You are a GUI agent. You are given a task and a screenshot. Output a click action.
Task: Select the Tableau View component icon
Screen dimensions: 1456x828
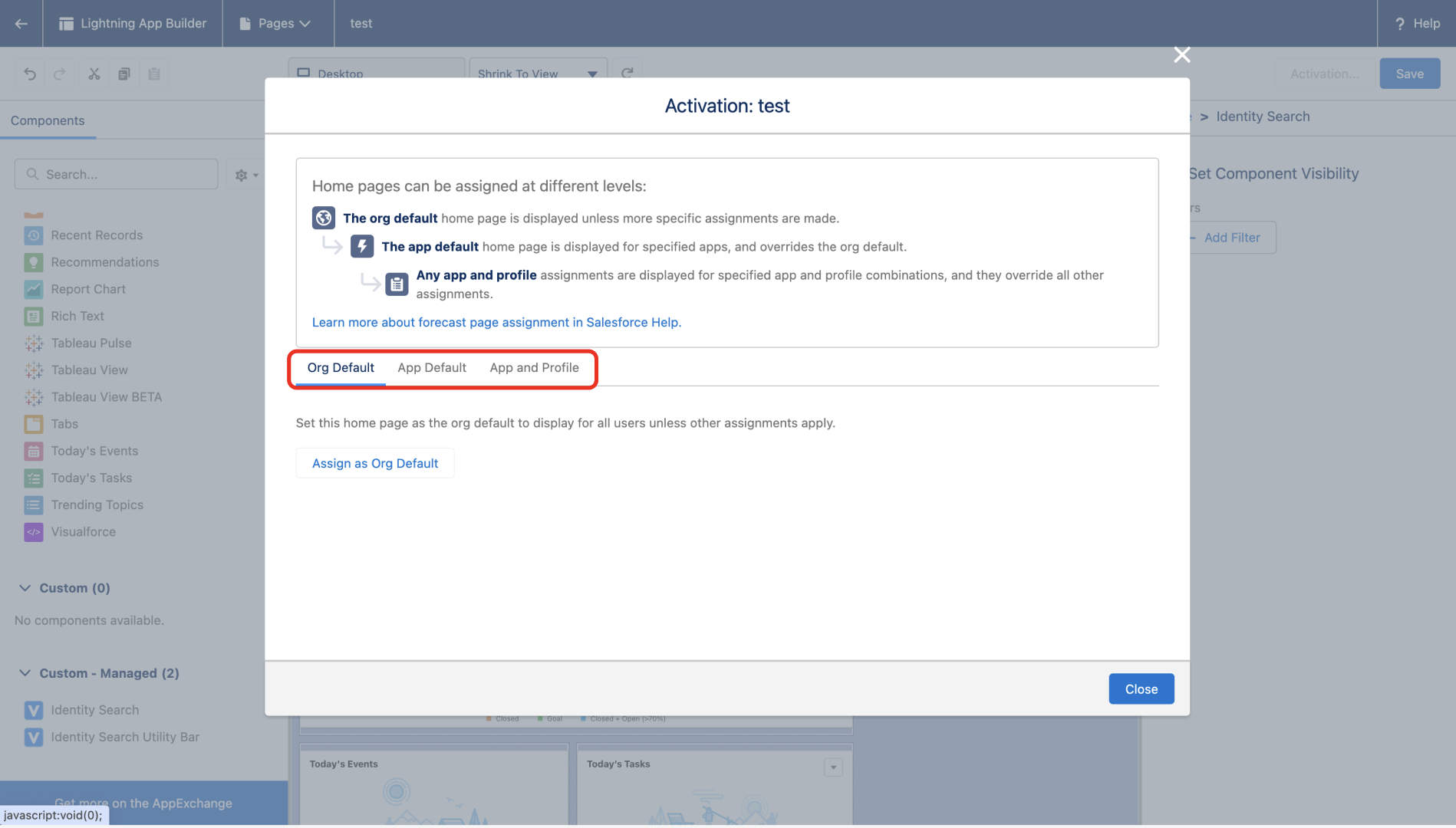(x=34, y=370)
